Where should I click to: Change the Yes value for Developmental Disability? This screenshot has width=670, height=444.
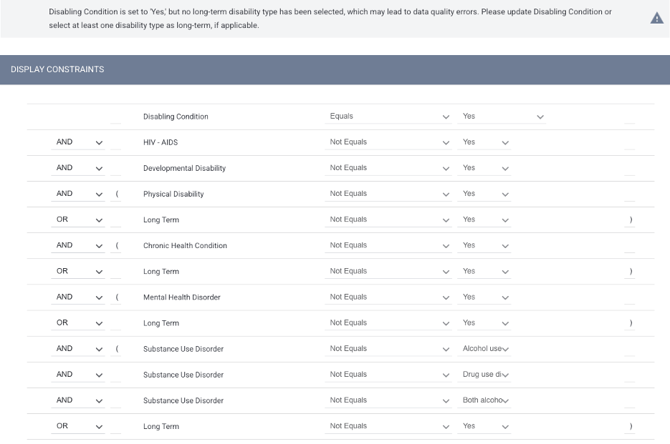coord(485,168)
